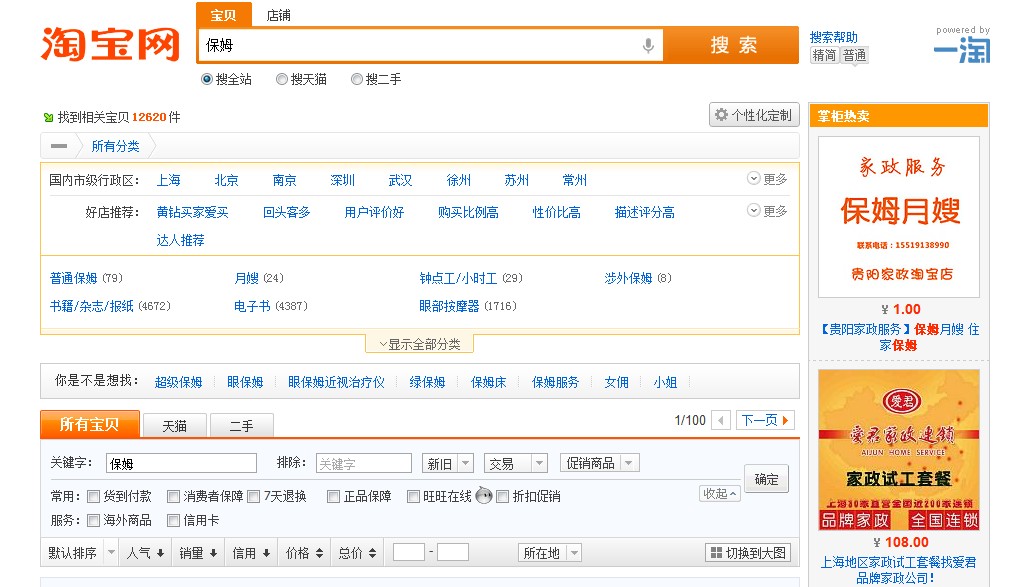Switch to large image grid view (切换到大图)

(x=747, y=553)
